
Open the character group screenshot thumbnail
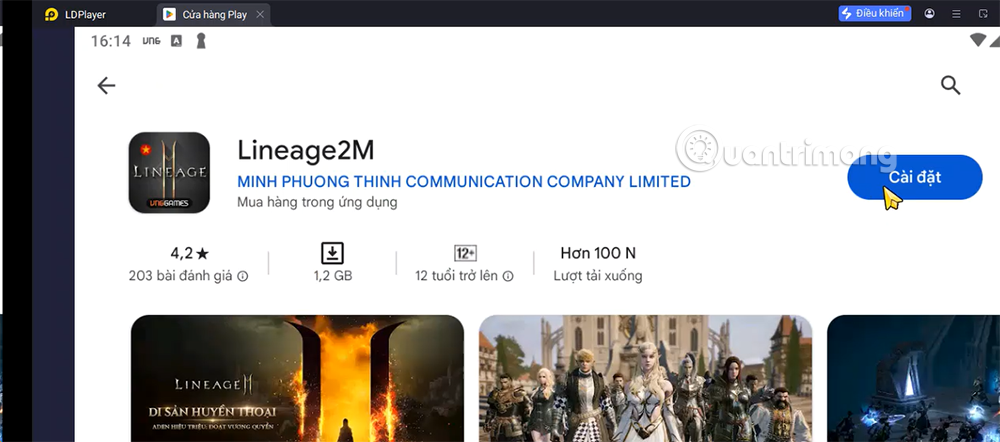tap(645, 378)
